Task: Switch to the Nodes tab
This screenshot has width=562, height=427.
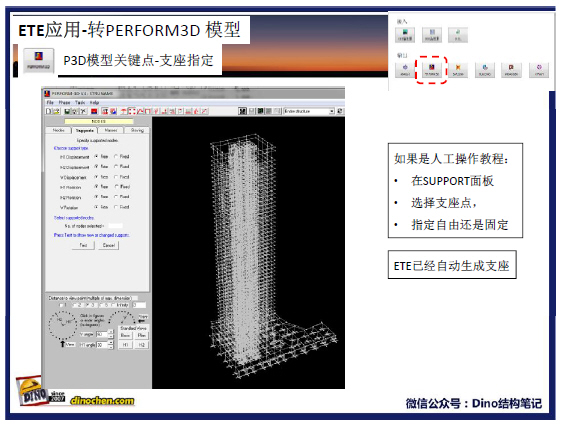Action: [x=58, y=131]
